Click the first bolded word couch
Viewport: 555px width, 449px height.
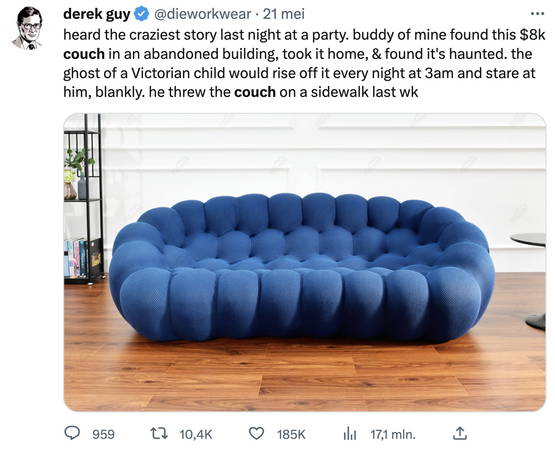84,54
